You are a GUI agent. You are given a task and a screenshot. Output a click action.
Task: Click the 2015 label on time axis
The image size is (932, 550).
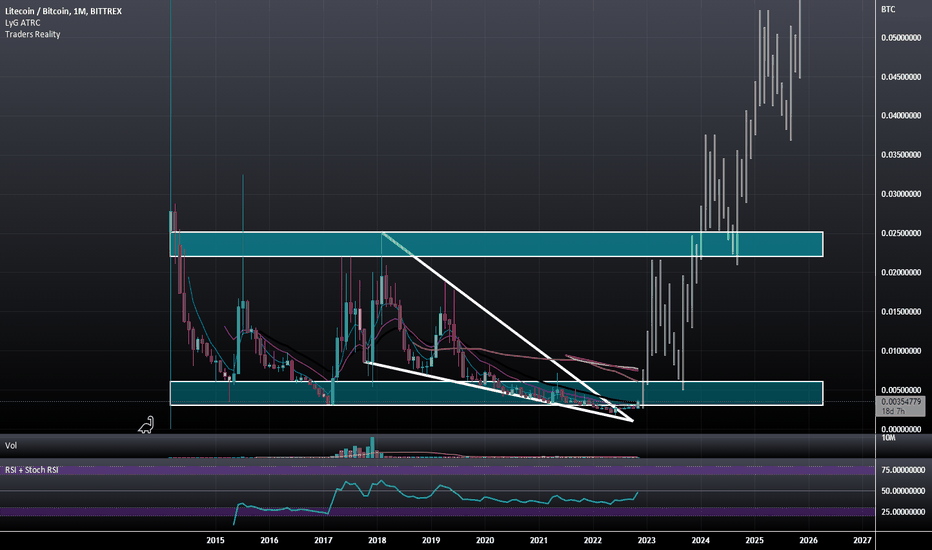215,540
